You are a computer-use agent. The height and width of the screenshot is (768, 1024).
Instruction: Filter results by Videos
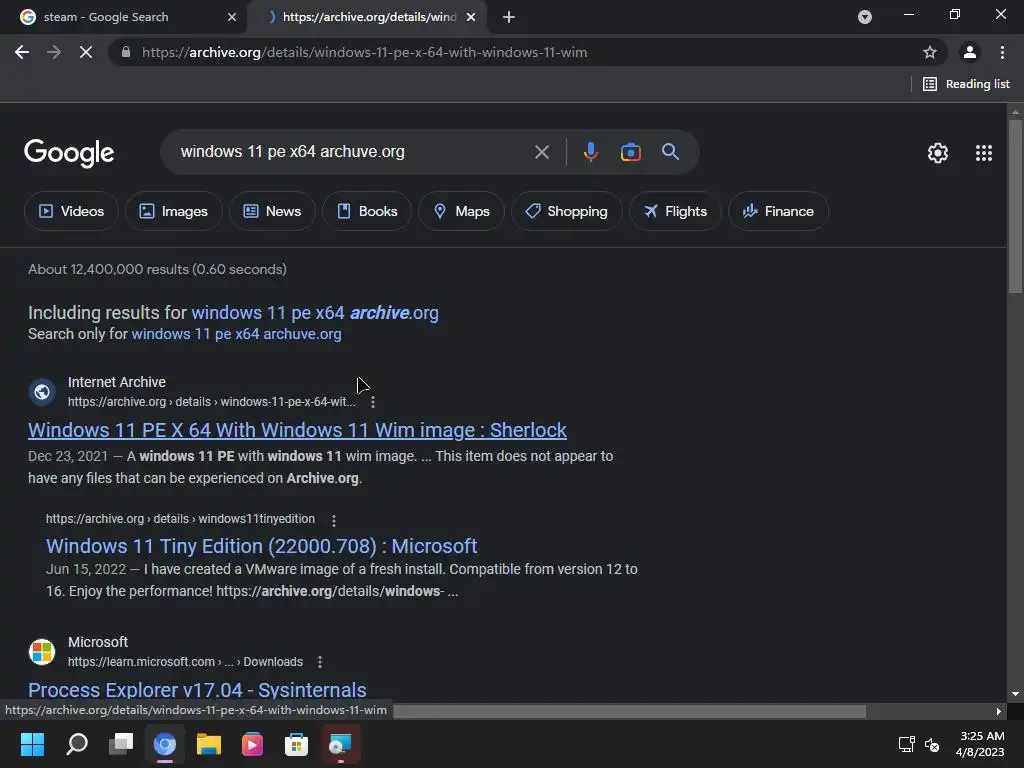pyautogui.click(x=71, y=211)
